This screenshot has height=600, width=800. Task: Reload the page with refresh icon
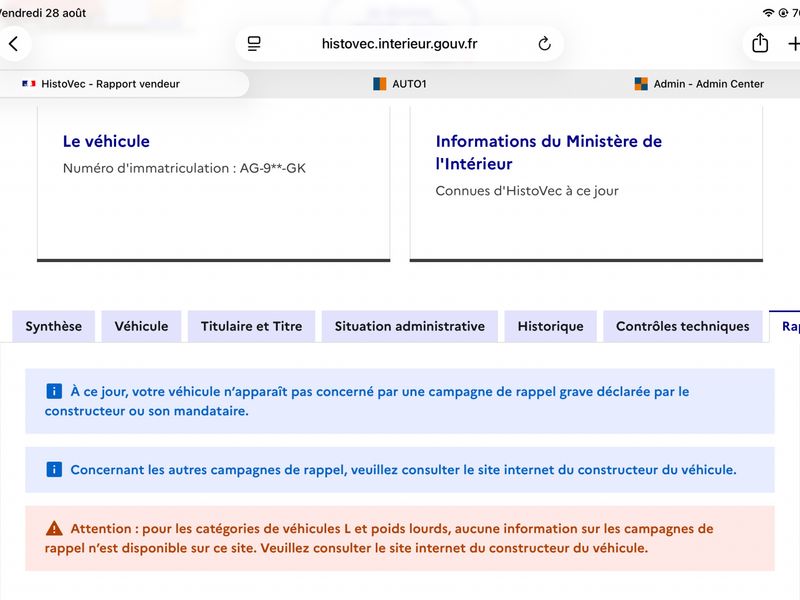(x=544, y=44)
